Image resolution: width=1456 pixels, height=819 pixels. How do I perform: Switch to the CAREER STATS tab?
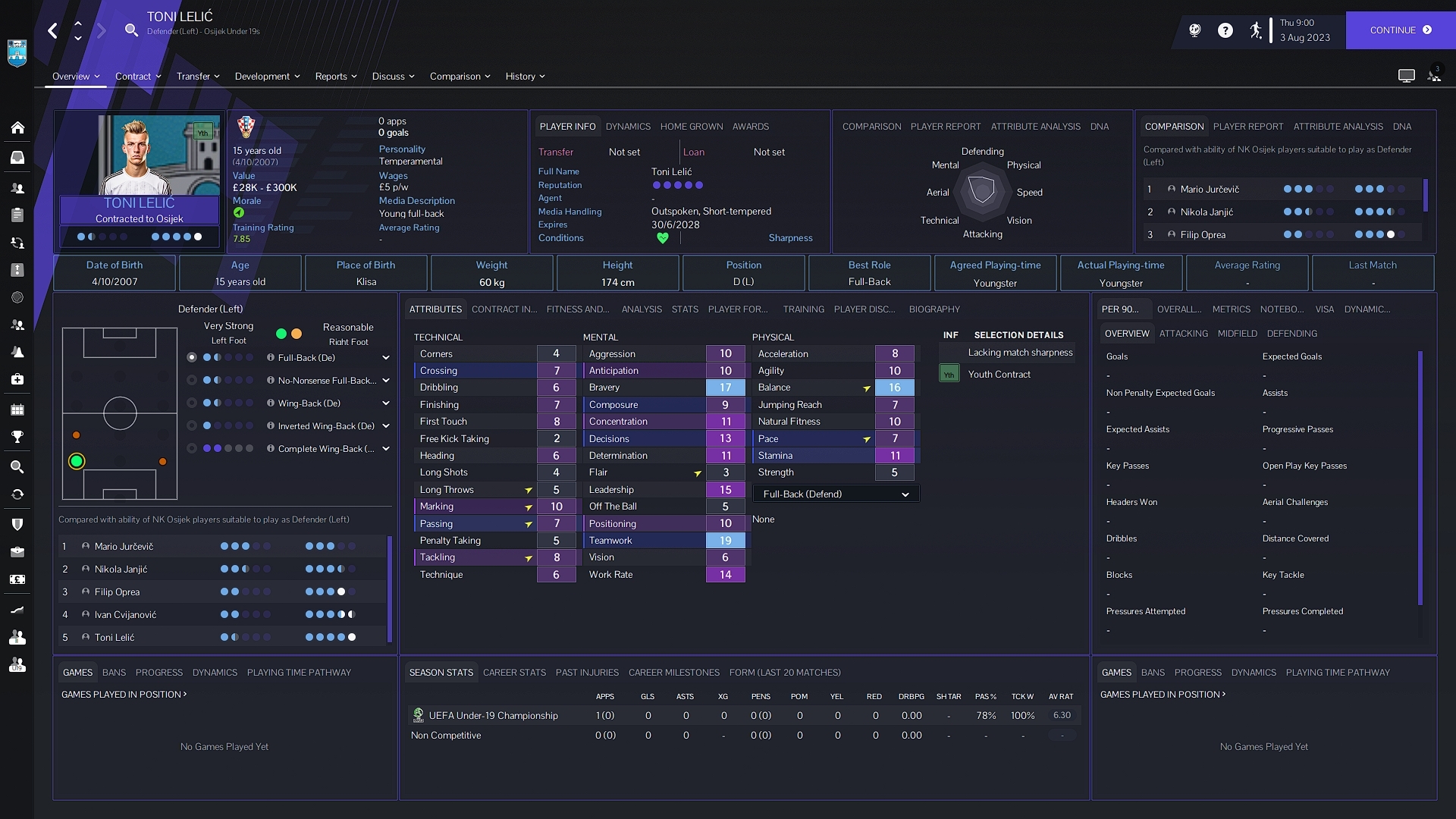pyautogui.click(x=514, y=673)
